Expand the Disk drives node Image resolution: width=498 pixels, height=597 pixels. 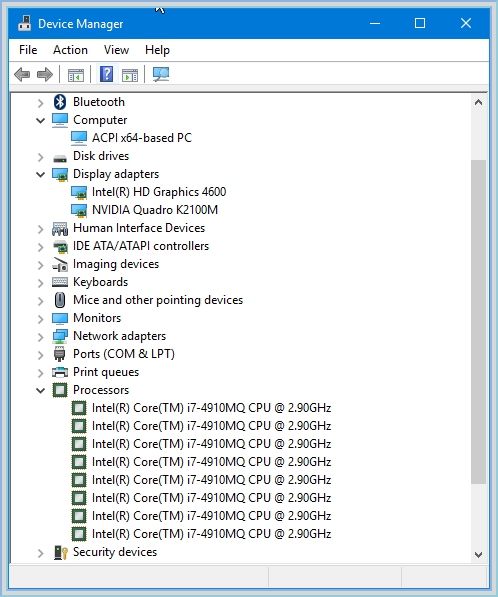40,156
